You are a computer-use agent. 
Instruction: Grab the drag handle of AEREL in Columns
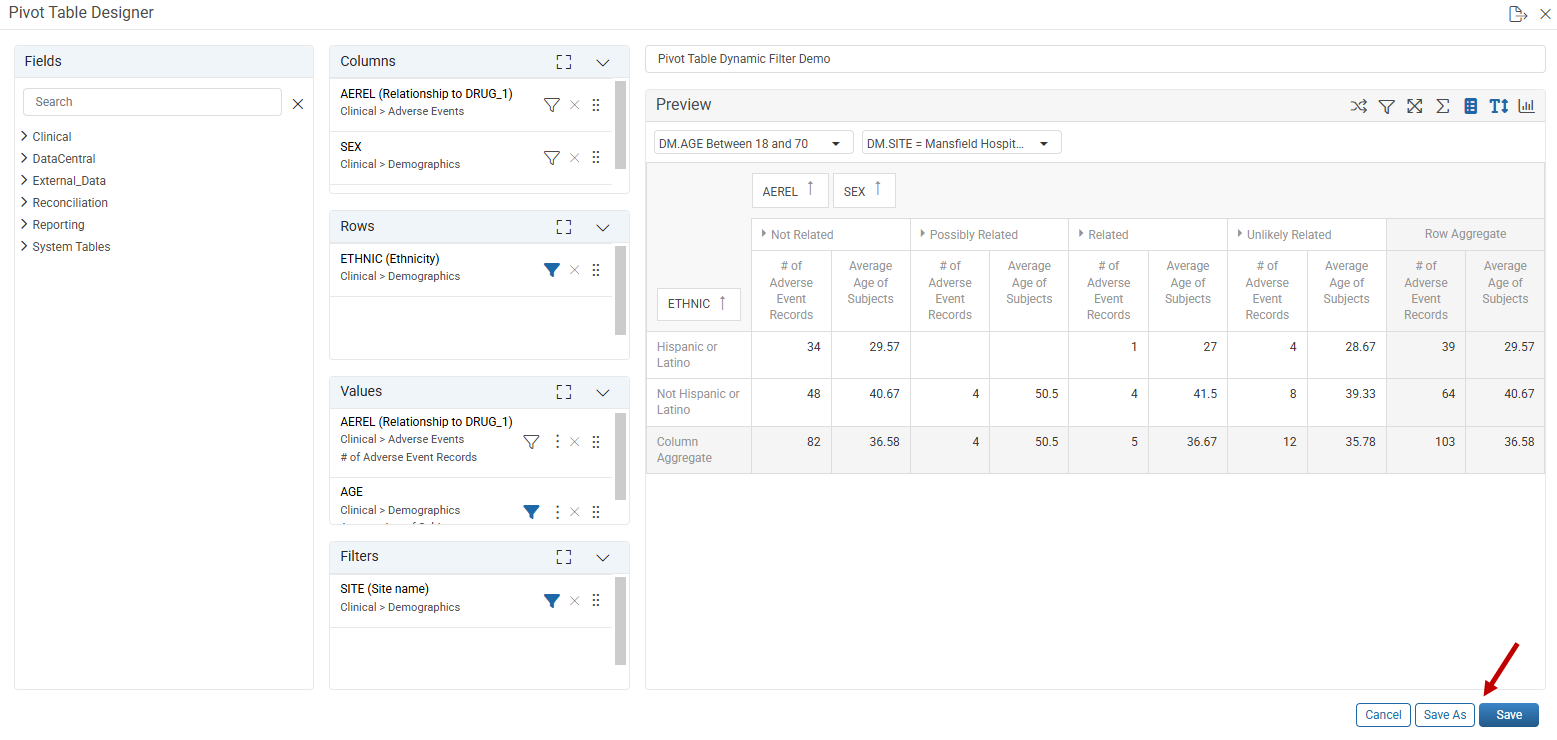click(x=596, y=104)
